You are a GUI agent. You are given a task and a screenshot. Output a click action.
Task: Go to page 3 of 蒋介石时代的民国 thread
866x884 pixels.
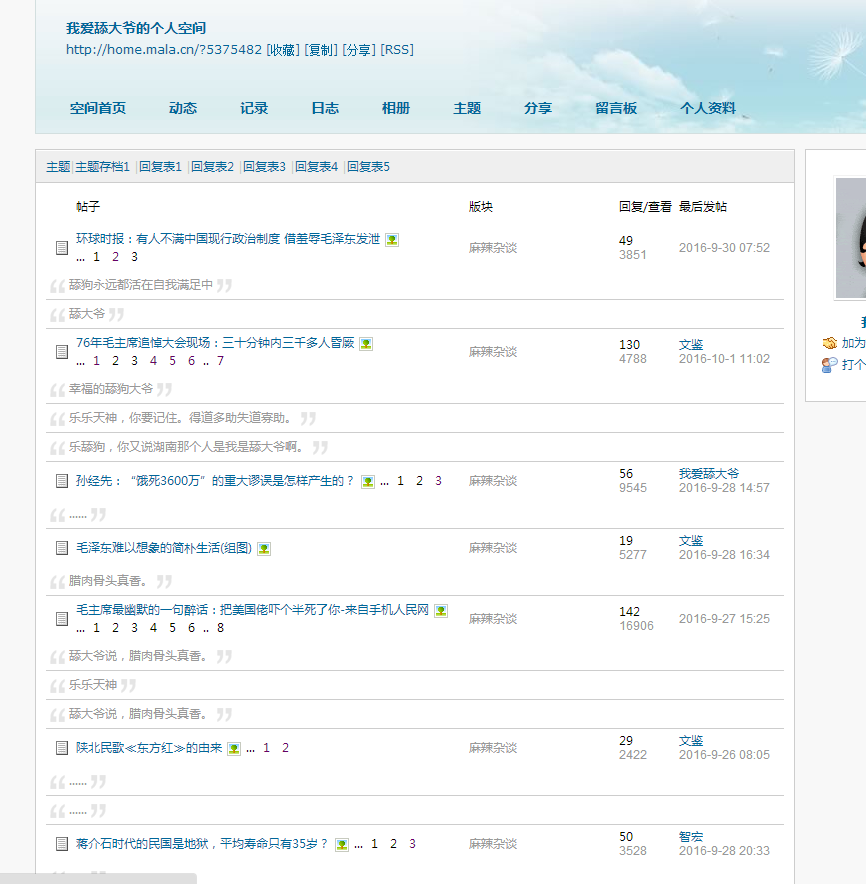412,844
